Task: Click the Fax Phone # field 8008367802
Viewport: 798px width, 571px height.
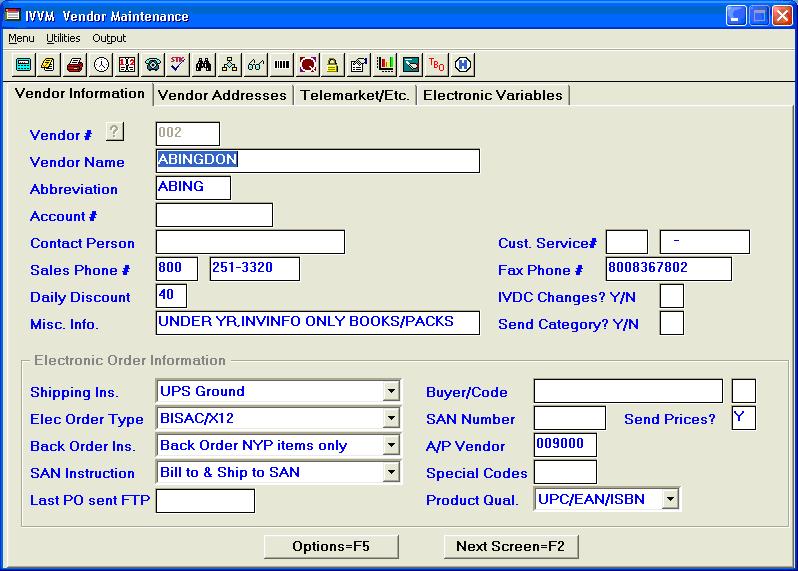Action: (669, 269)
